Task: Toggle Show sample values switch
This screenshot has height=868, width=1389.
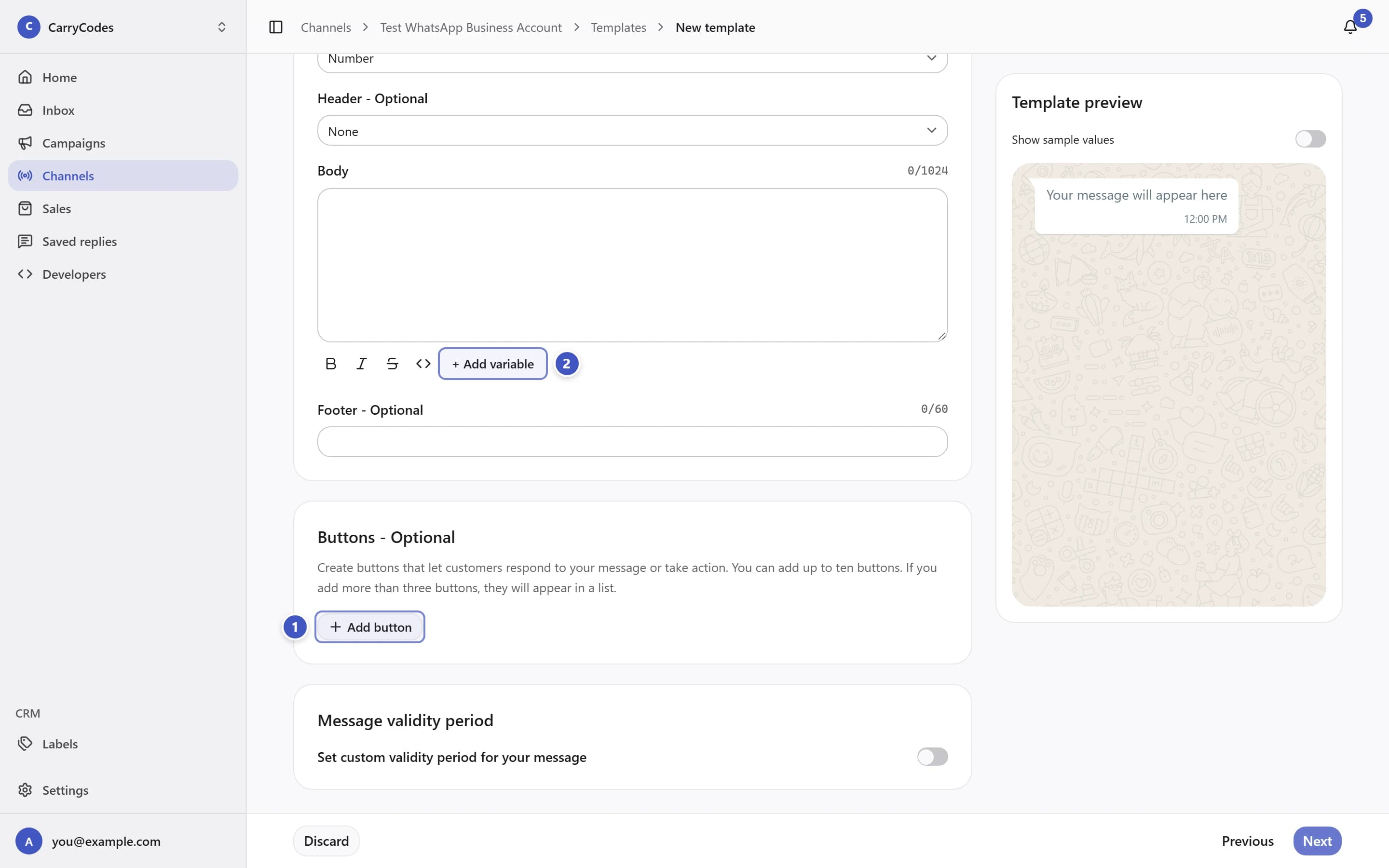Action: [1310, 139]
